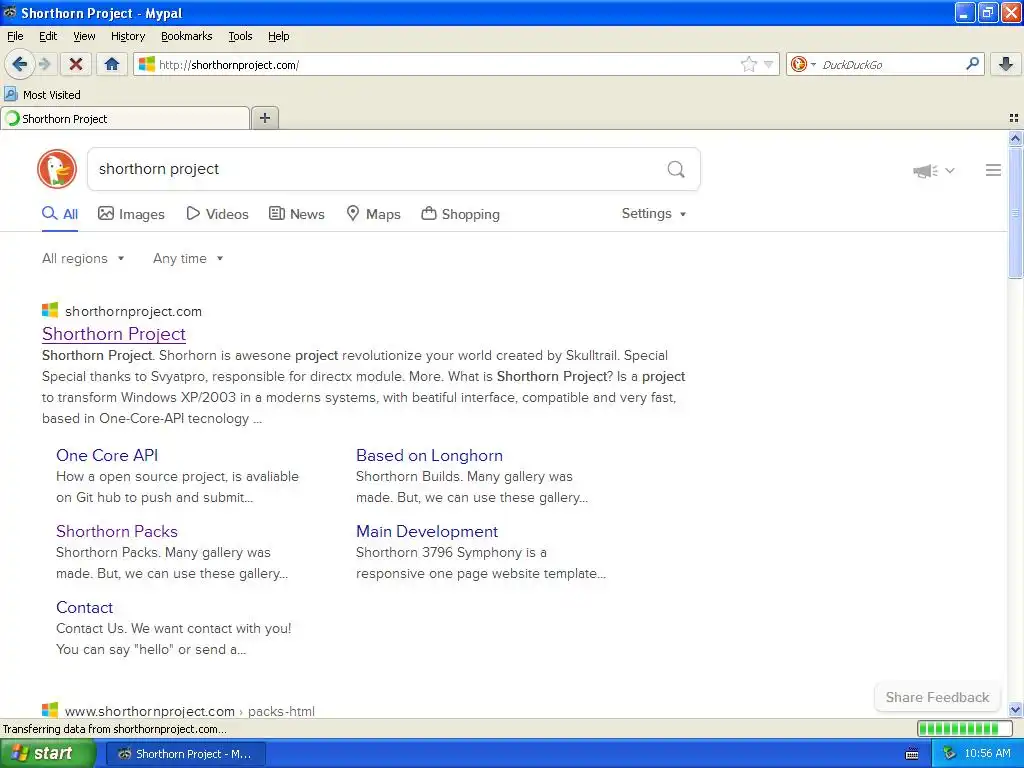Click the page loading progress bar
This screenshot has width=1024, height=768.
tap(963, 728)
